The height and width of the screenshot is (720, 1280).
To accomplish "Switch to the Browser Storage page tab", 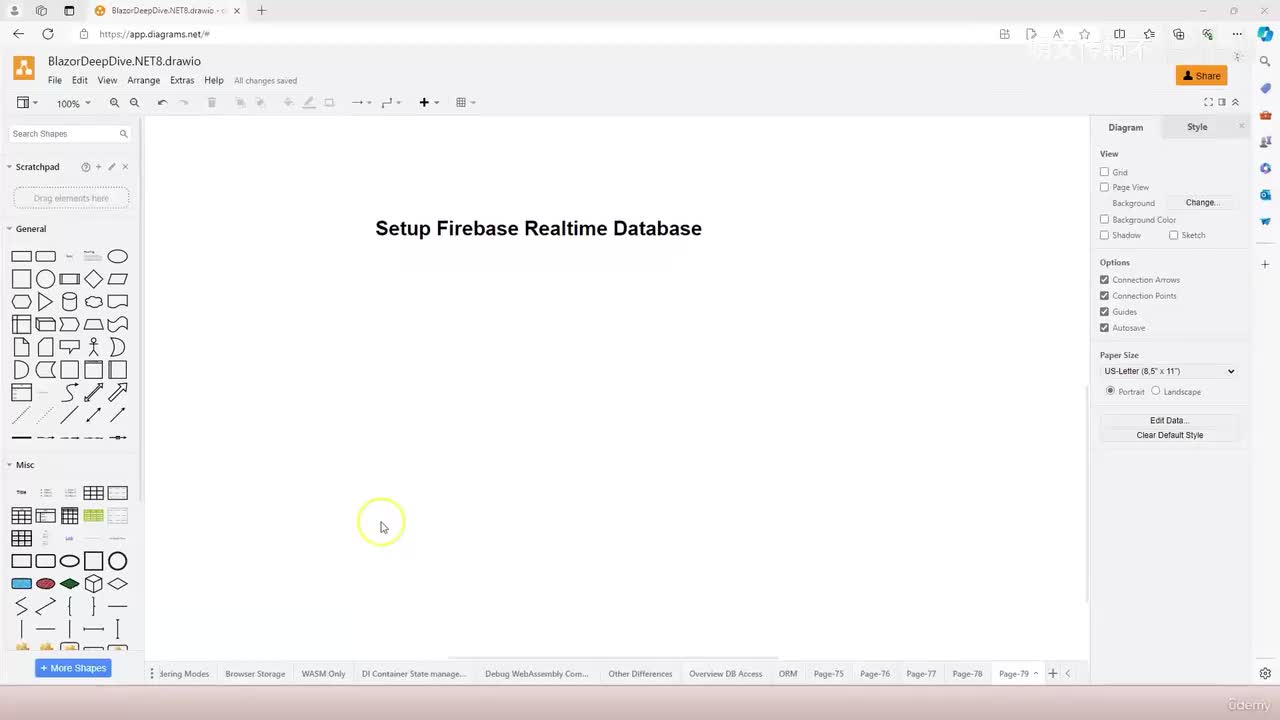I will coord(255,674).
